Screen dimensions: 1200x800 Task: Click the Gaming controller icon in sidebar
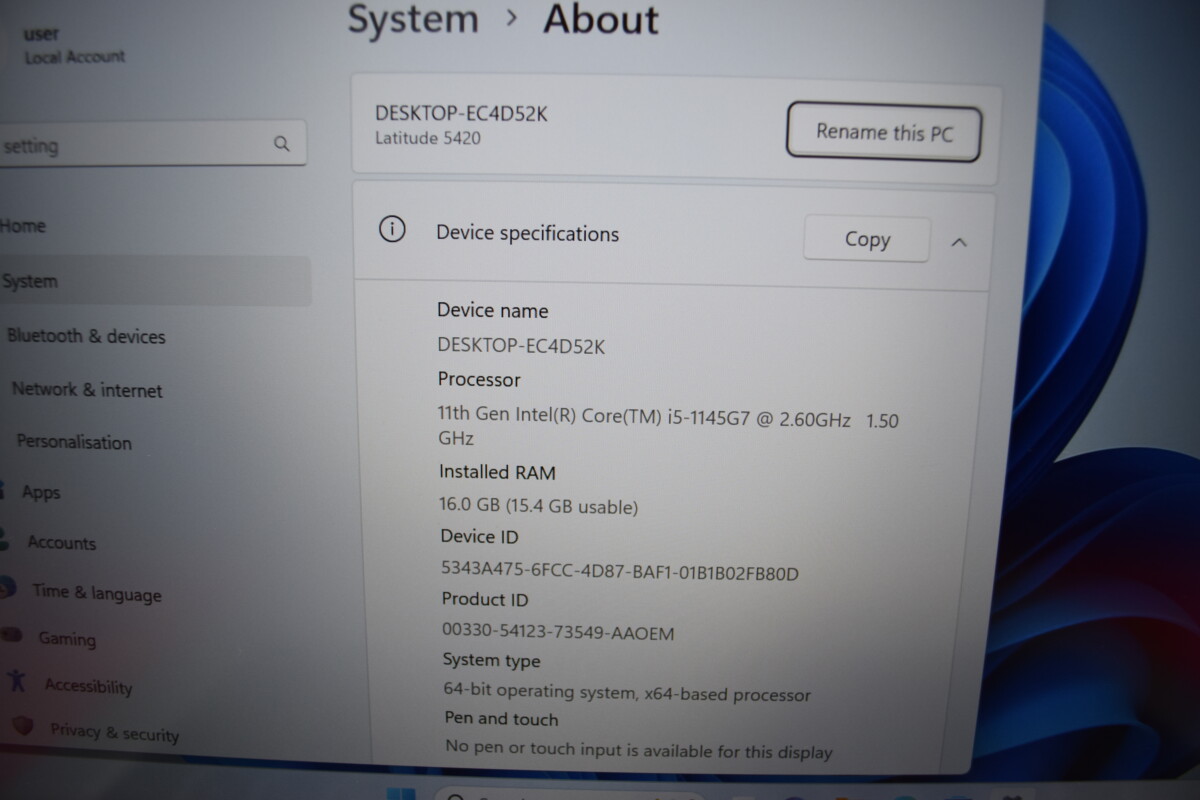click(x=12, y=634)
